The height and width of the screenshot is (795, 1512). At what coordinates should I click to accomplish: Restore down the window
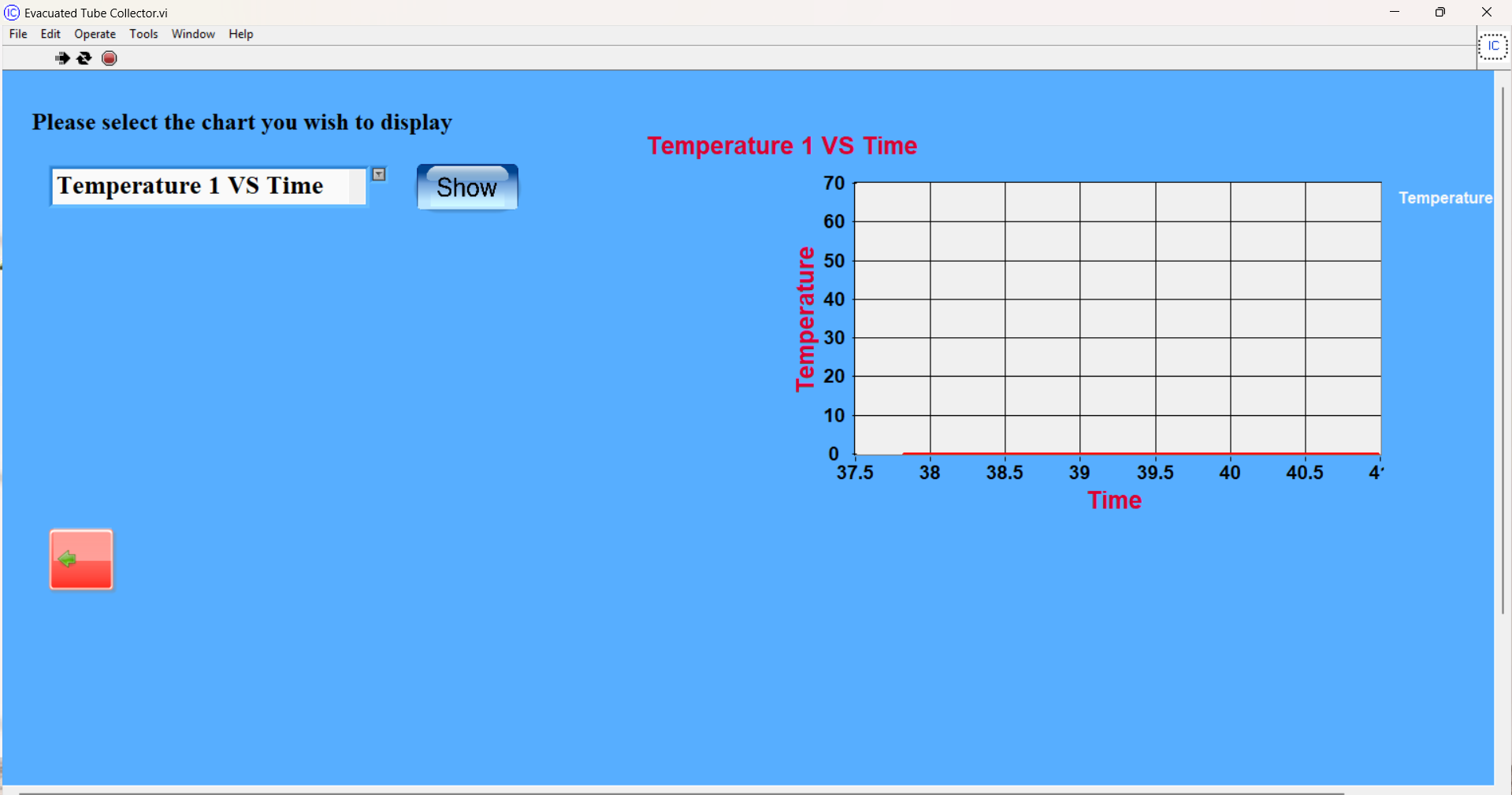click(1440, 13)
